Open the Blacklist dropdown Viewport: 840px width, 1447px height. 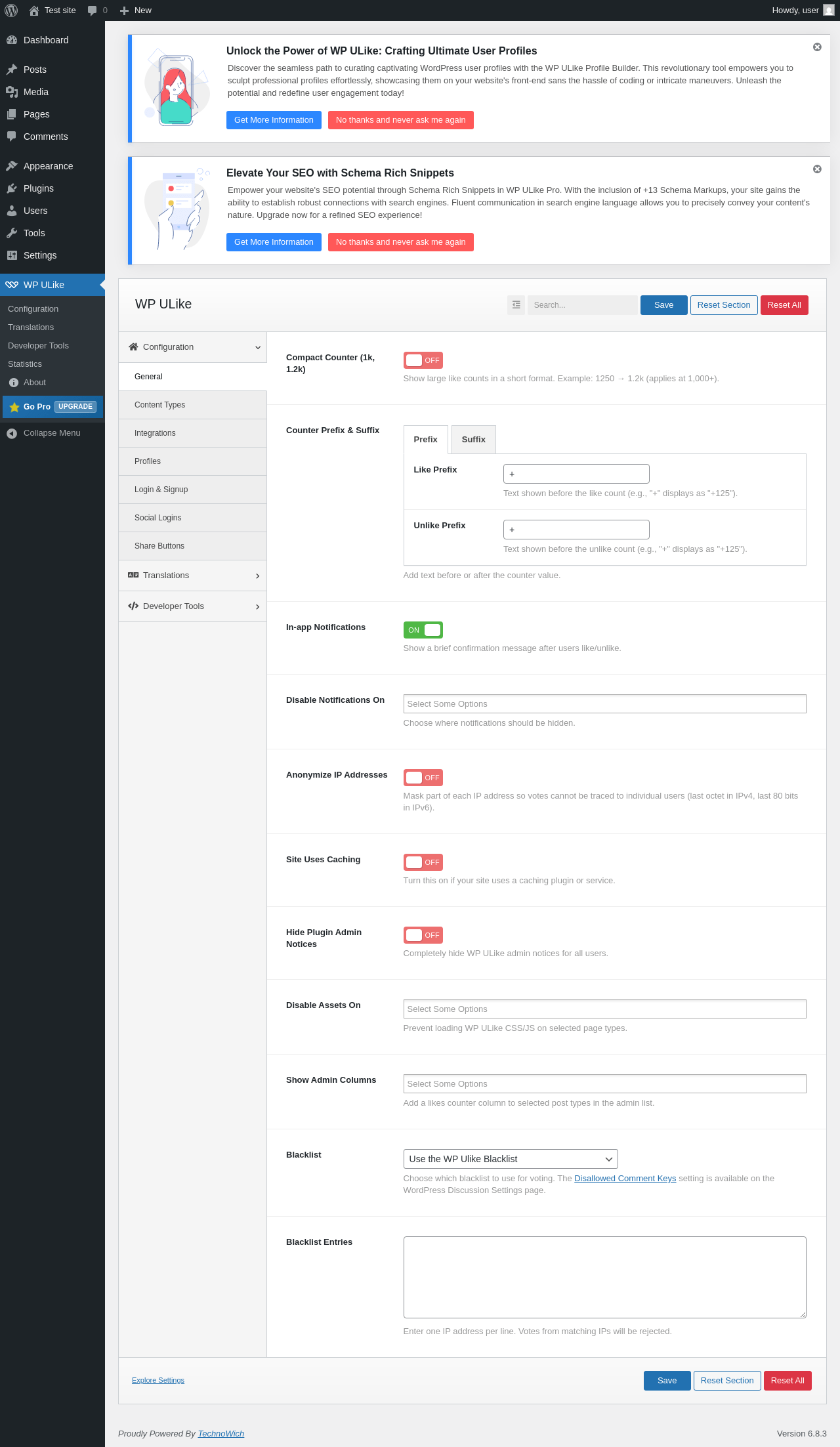click(511, 1159)
